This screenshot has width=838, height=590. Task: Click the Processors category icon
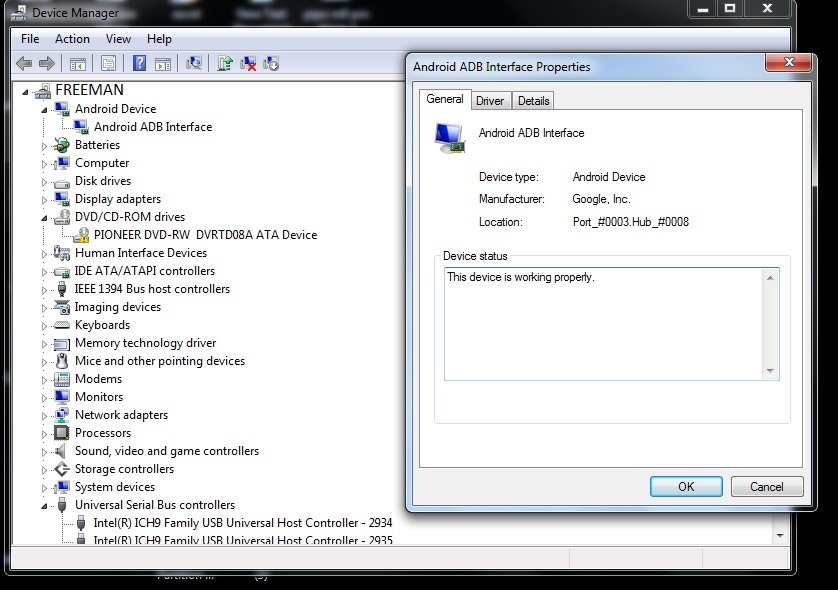pyautogui.click(x=62, y=433)
